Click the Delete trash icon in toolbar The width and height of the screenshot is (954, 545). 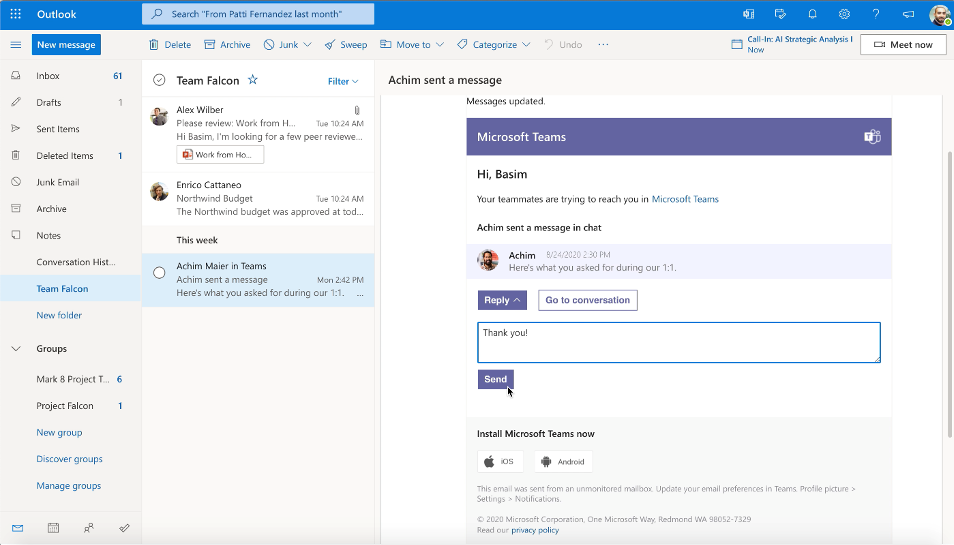coord(154,44)
